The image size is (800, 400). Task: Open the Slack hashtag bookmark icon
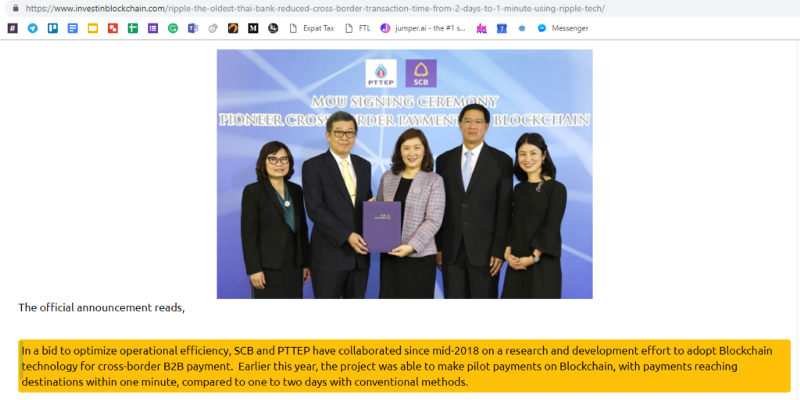click(x=13, y=29)
